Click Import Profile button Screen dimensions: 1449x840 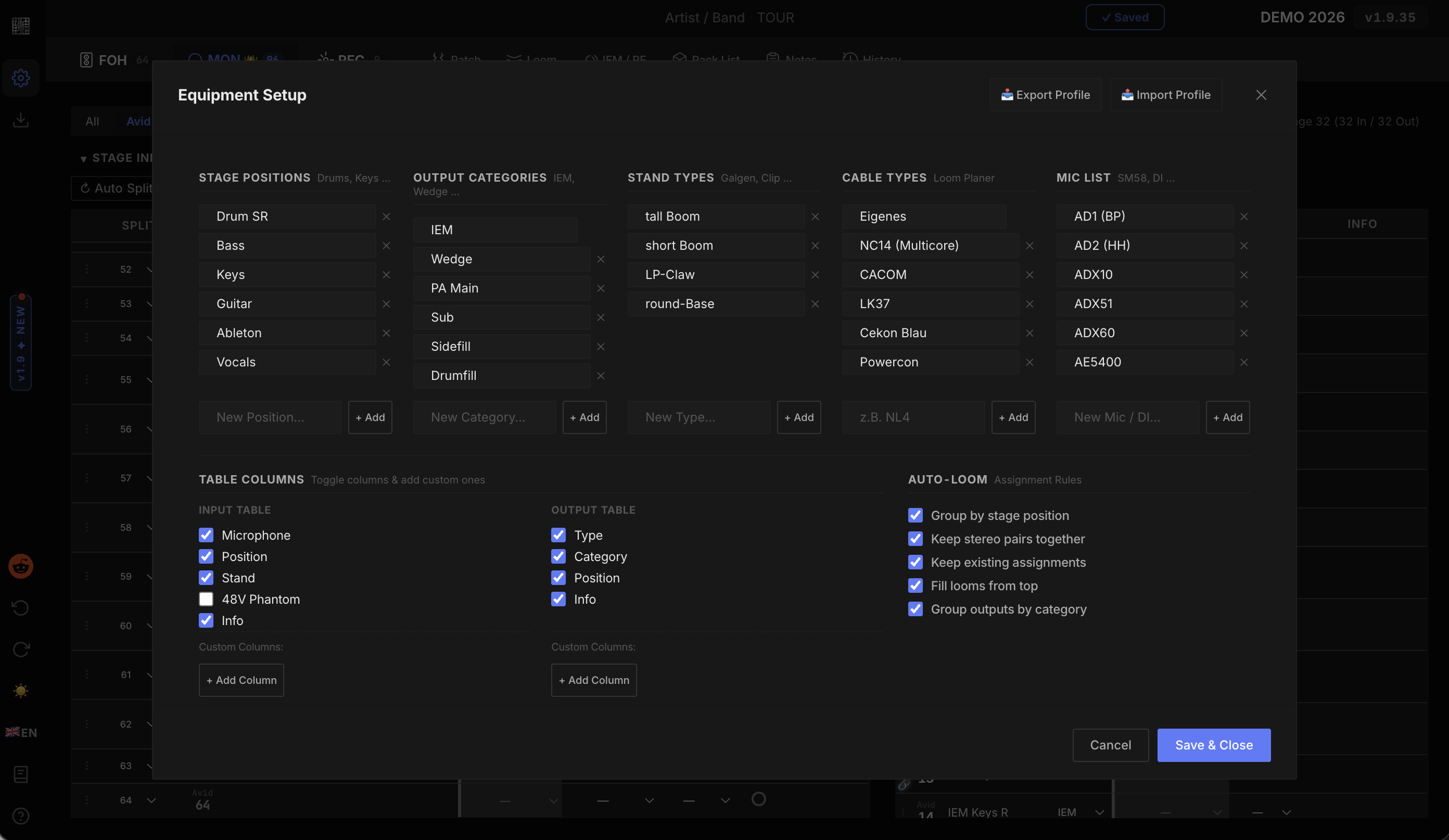click(x=1165, y=95)
